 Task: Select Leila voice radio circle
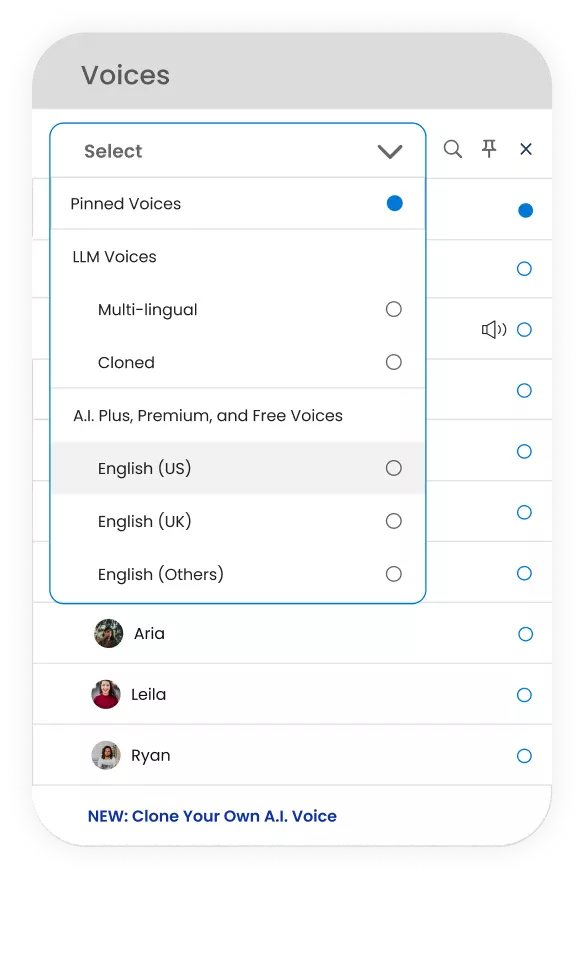tap(524, 694)
